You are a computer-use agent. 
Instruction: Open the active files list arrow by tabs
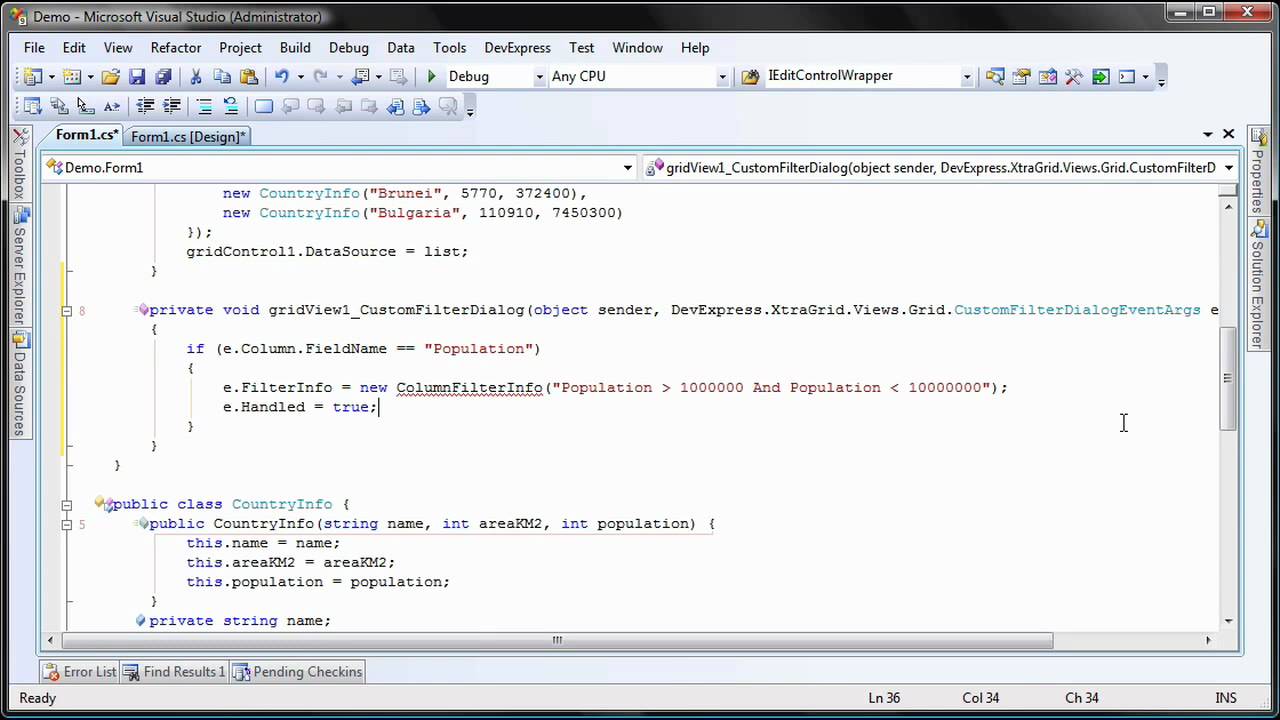point(1208,134)
